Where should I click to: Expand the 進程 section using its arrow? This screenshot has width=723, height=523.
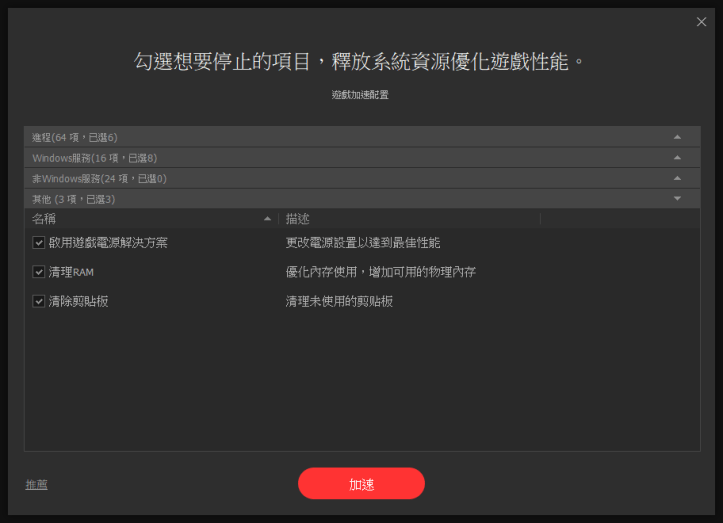[677, 137]
